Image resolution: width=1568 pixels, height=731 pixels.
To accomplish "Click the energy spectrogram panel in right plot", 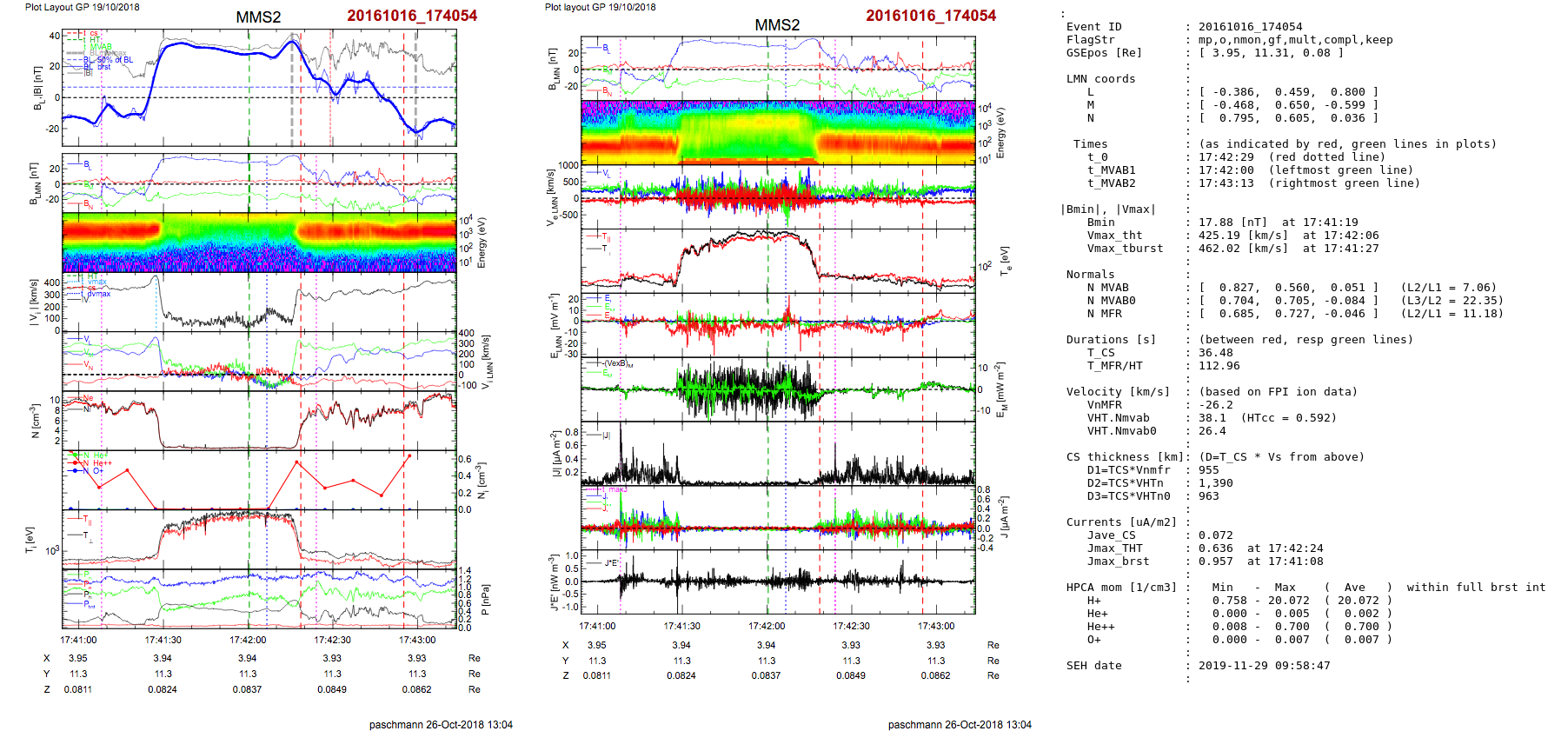I will tap(778, 133).
